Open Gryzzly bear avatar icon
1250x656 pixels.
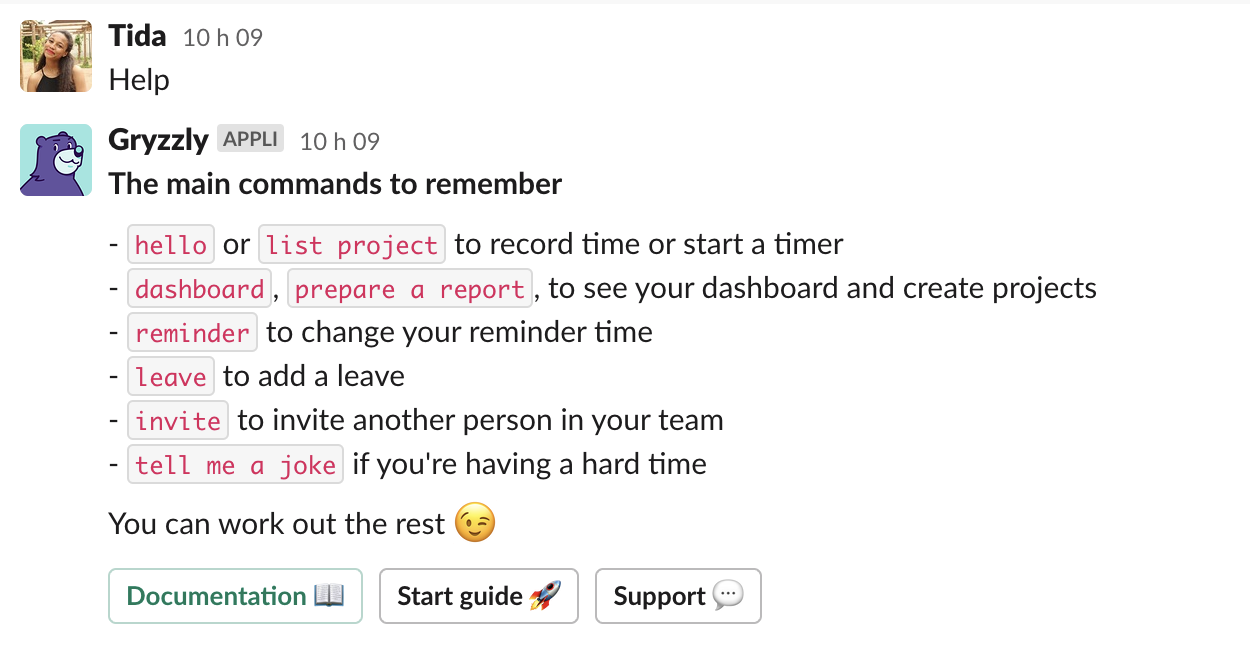click(56, 160)
